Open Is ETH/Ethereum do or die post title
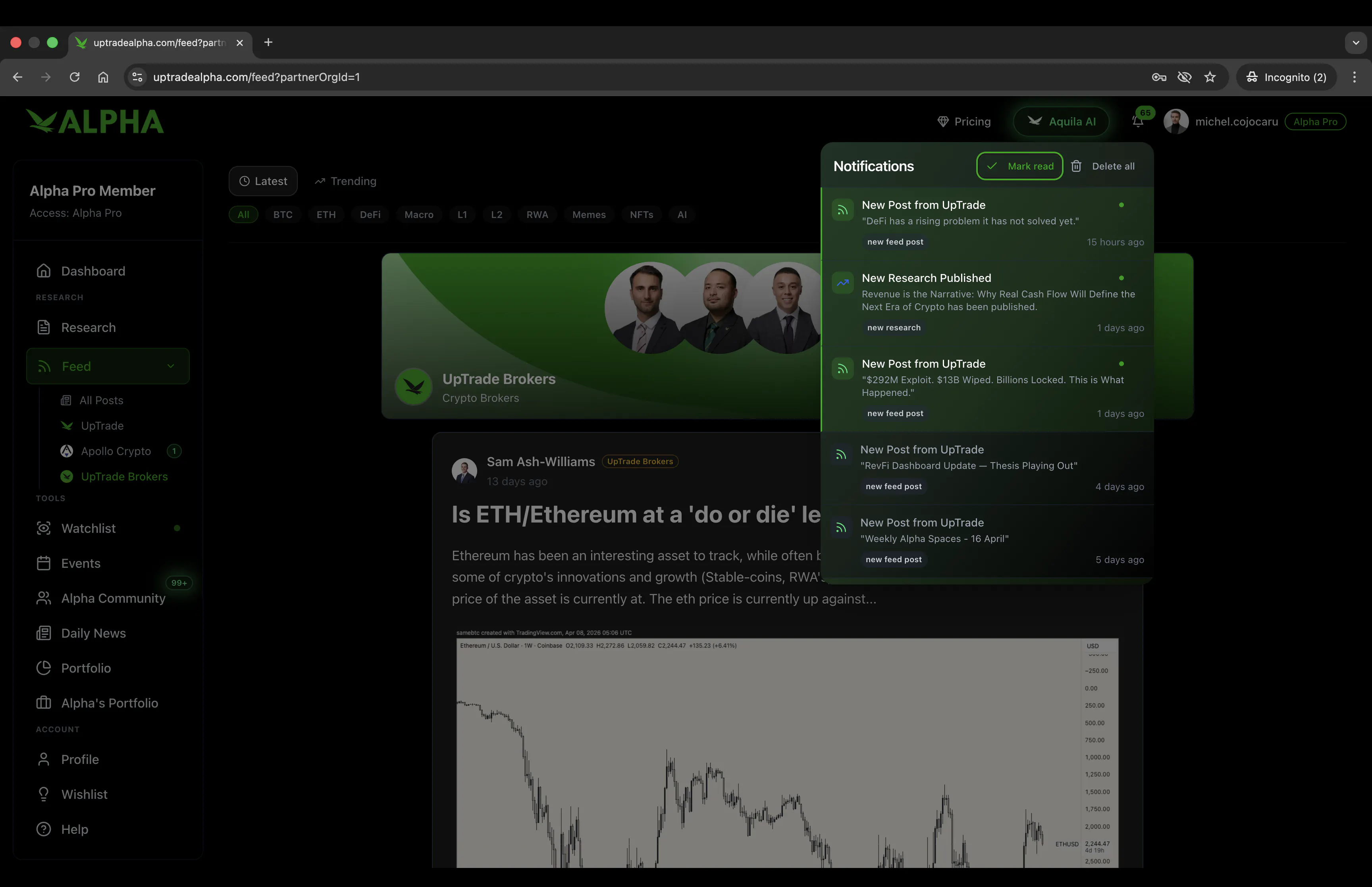Image resolution: width=1372 pixels, height=887 pixels. 636,514
